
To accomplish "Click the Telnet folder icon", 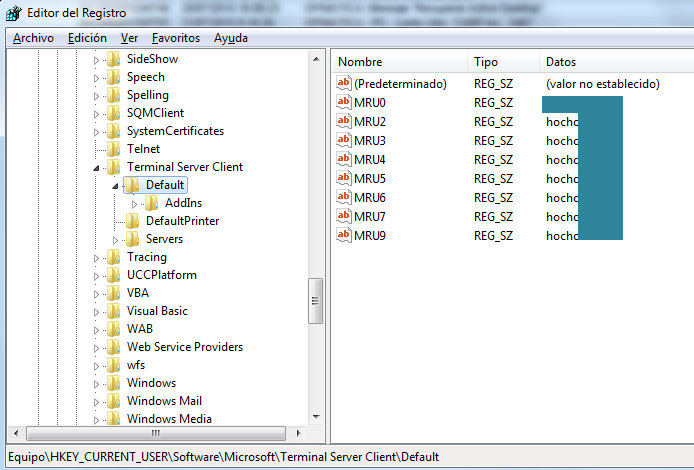I will pos(114,149).
